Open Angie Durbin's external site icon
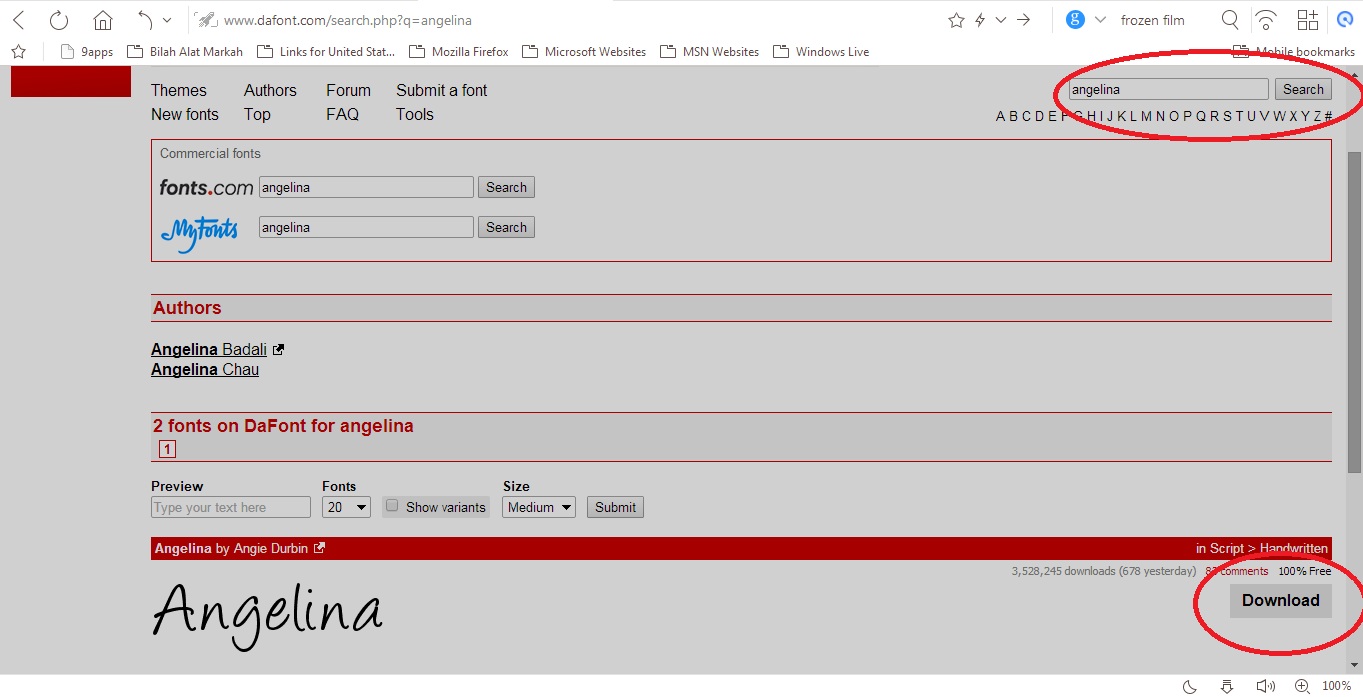 [x=320, y=548]
